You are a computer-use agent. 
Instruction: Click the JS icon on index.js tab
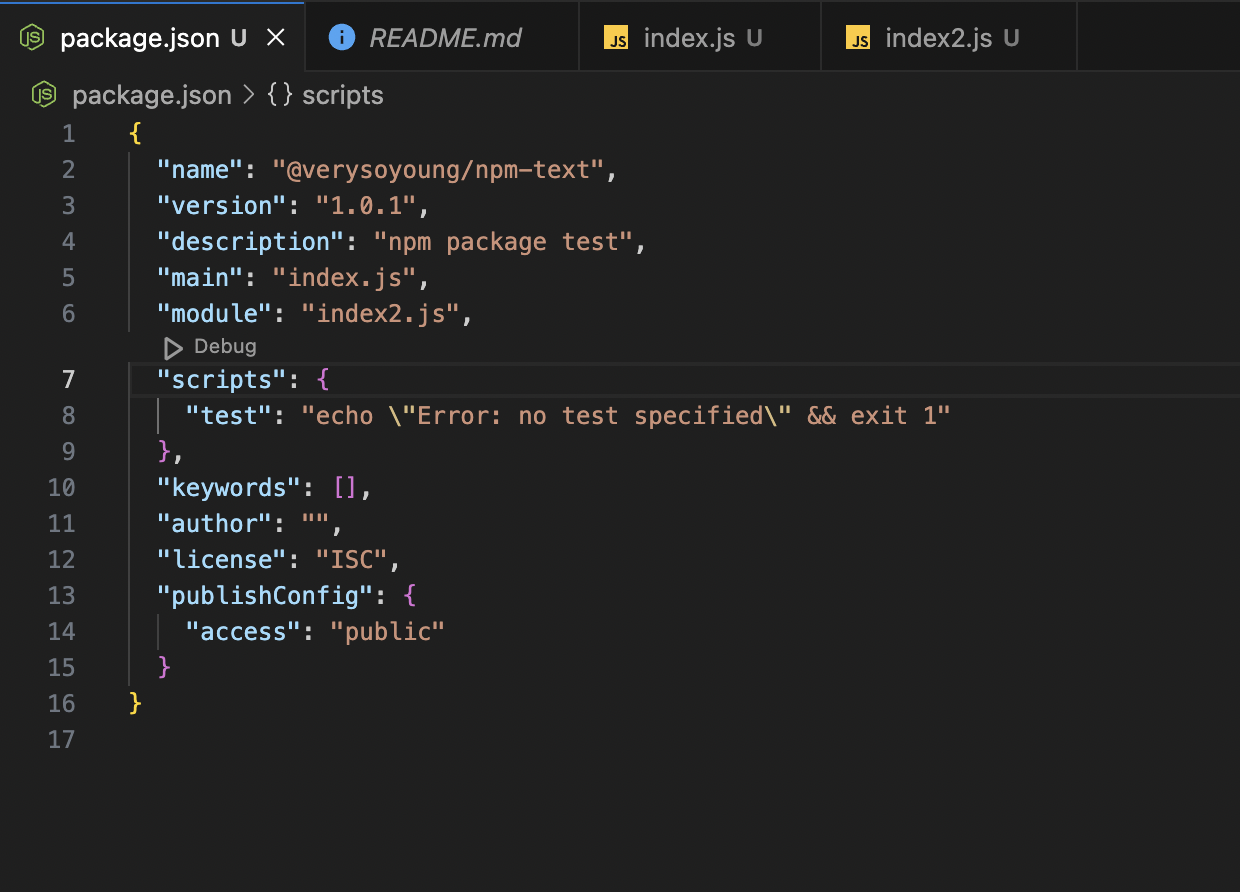click(x=616, y=39)
